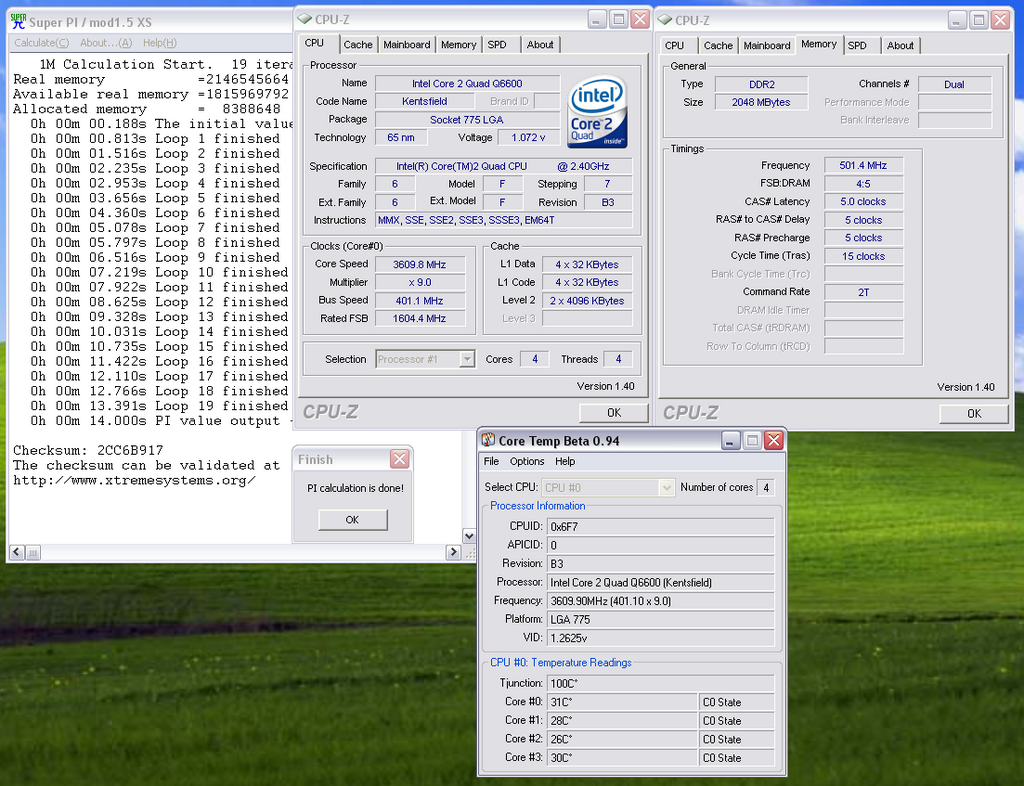
Task: Click OK in the right CPU-Z Memory window
Action: click(974, 413)
